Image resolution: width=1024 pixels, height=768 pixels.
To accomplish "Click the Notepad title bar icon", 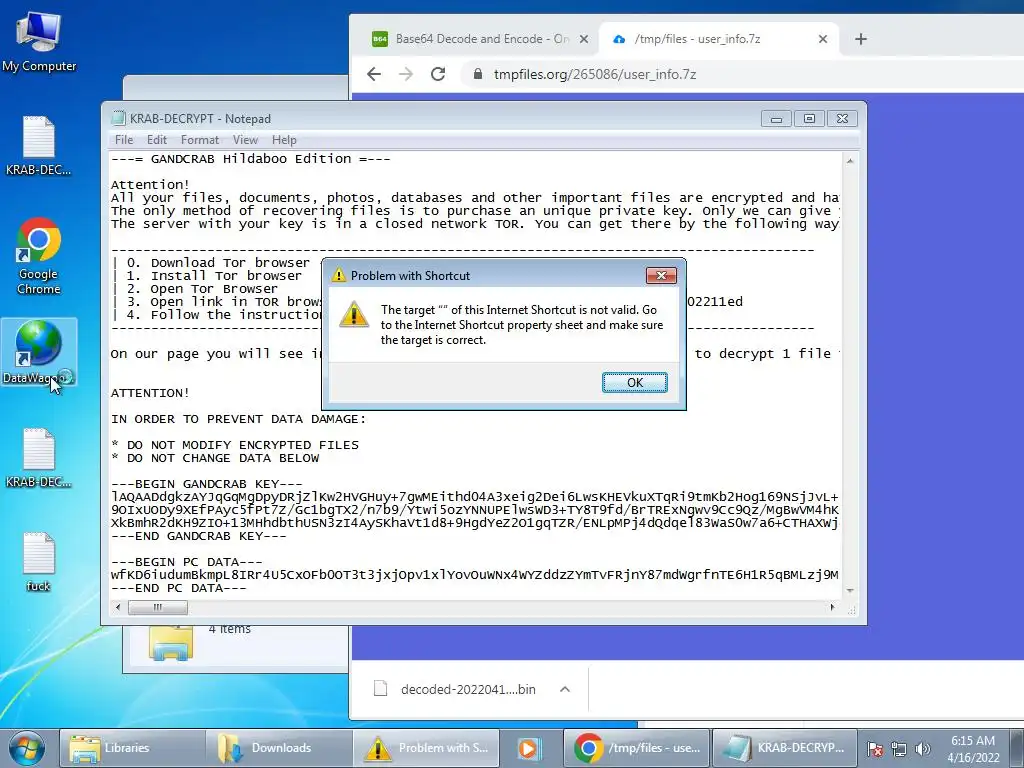I will (x=118, y=118).
